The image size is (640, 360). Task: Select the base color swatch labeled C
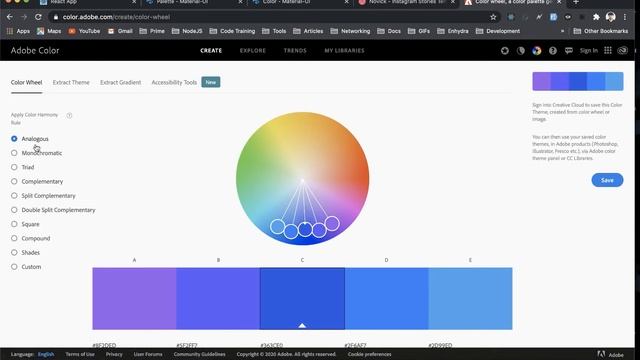coord(302,298)
